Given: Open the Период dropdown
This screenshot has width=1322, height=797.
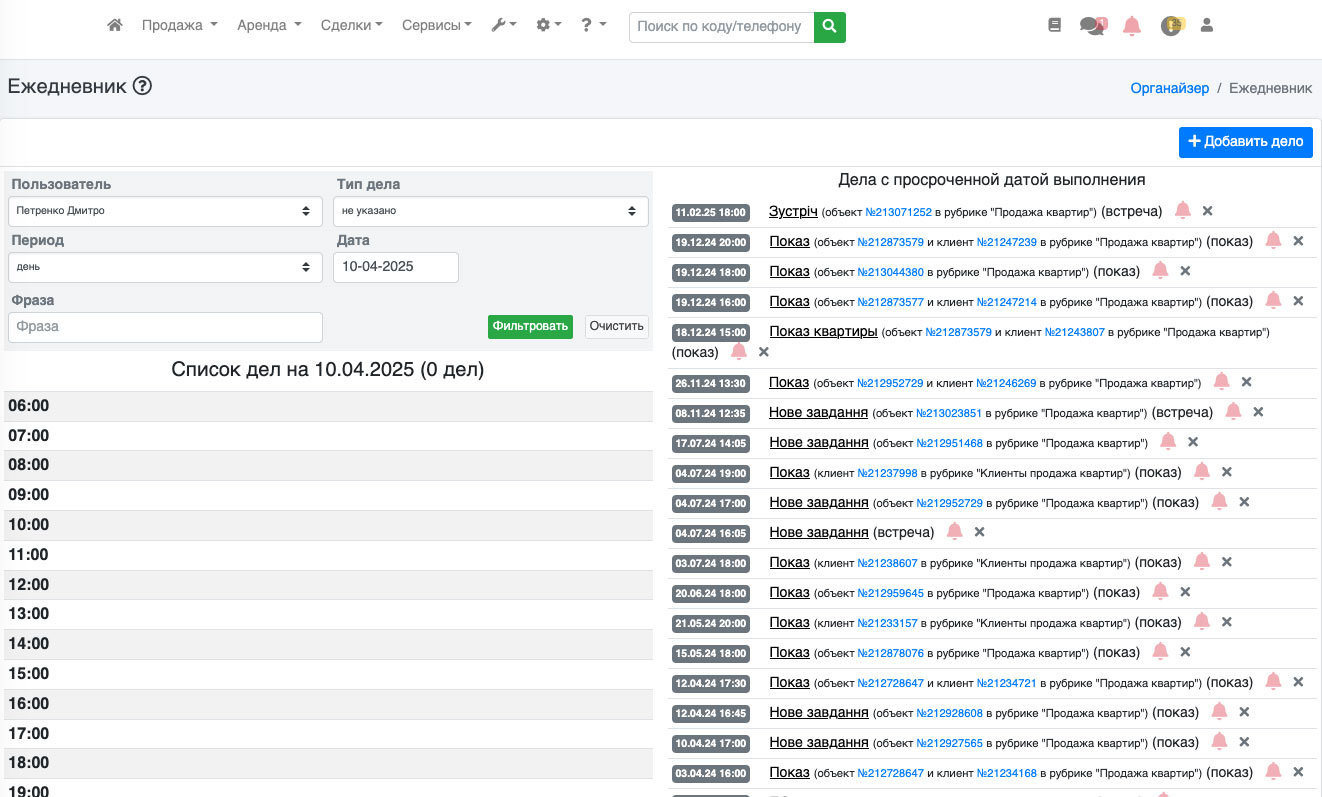Looking at the screenshot, I should (165, 267).
